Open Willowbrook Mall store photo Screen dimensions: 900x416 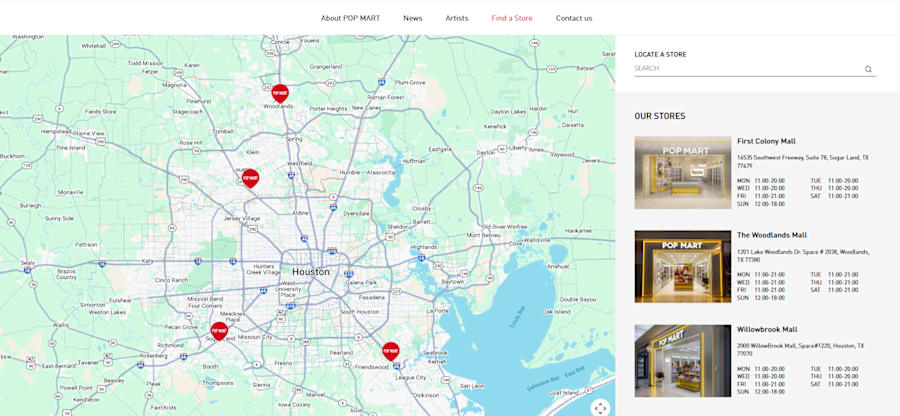(683, 360)
